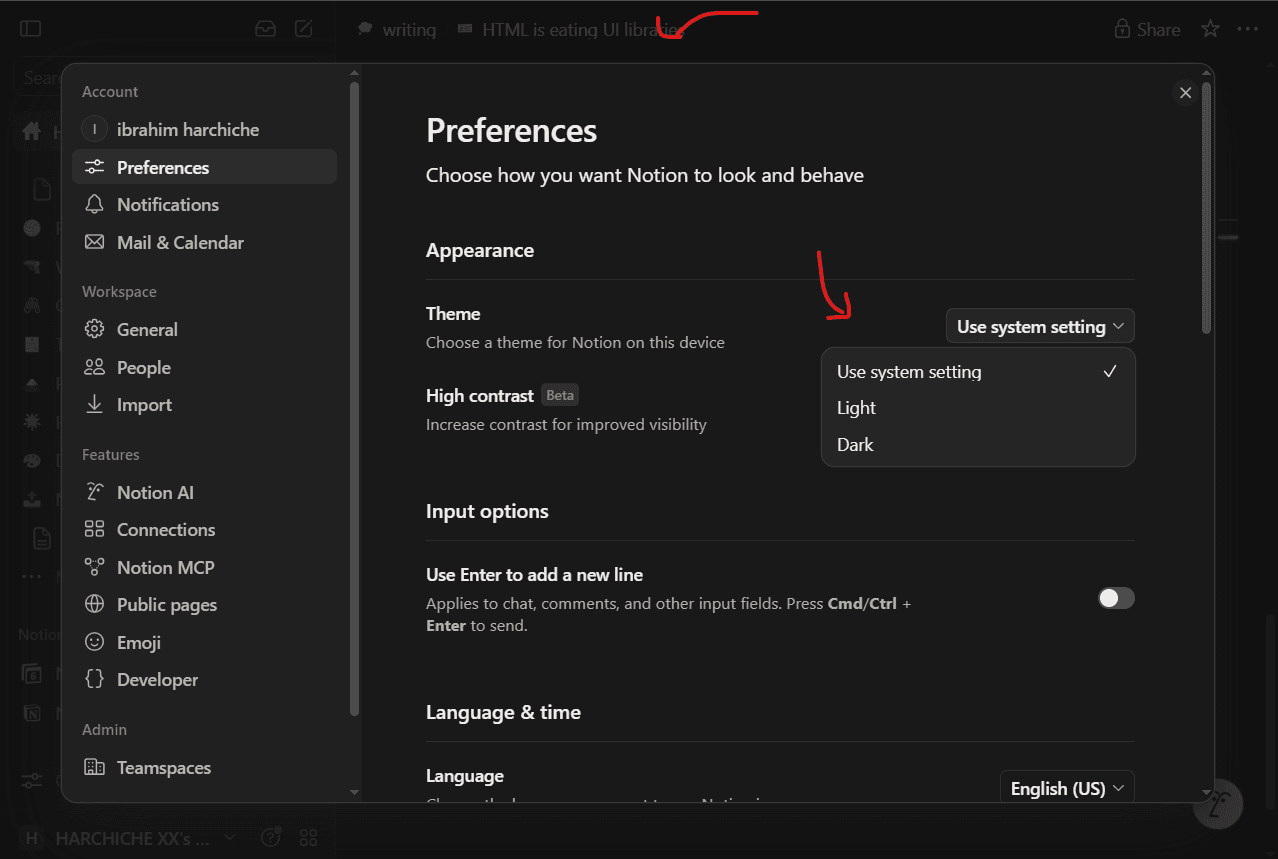
Task: Click the Features section label in sidebar
Action: [111, 454]
